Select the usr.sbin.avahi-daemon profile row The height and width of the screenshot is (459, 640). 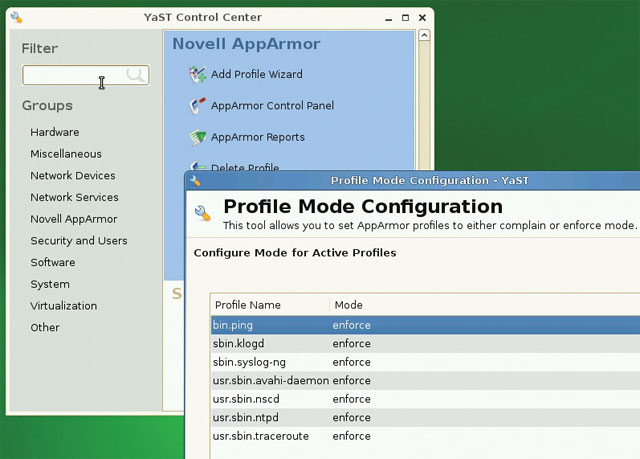tap(425, 381)
